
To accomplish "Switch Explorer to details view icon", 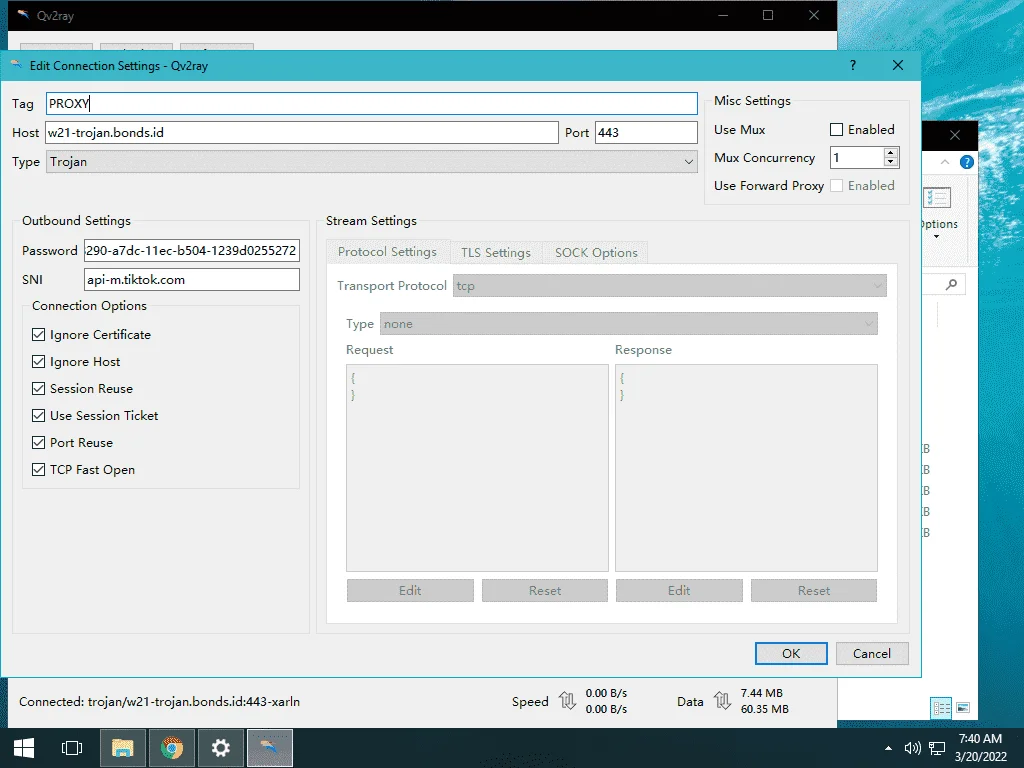I will click(941, 708).
